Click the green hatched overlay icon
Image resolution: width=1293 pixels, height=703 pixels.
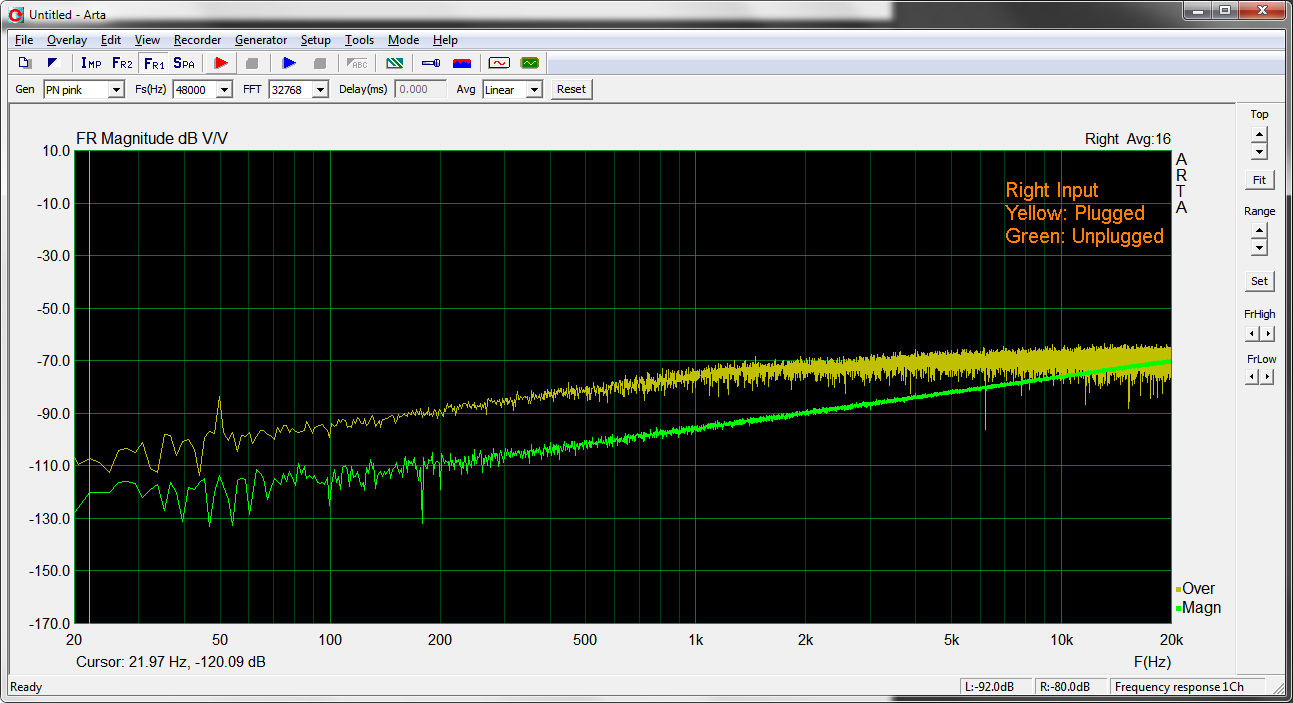[395, 63]
